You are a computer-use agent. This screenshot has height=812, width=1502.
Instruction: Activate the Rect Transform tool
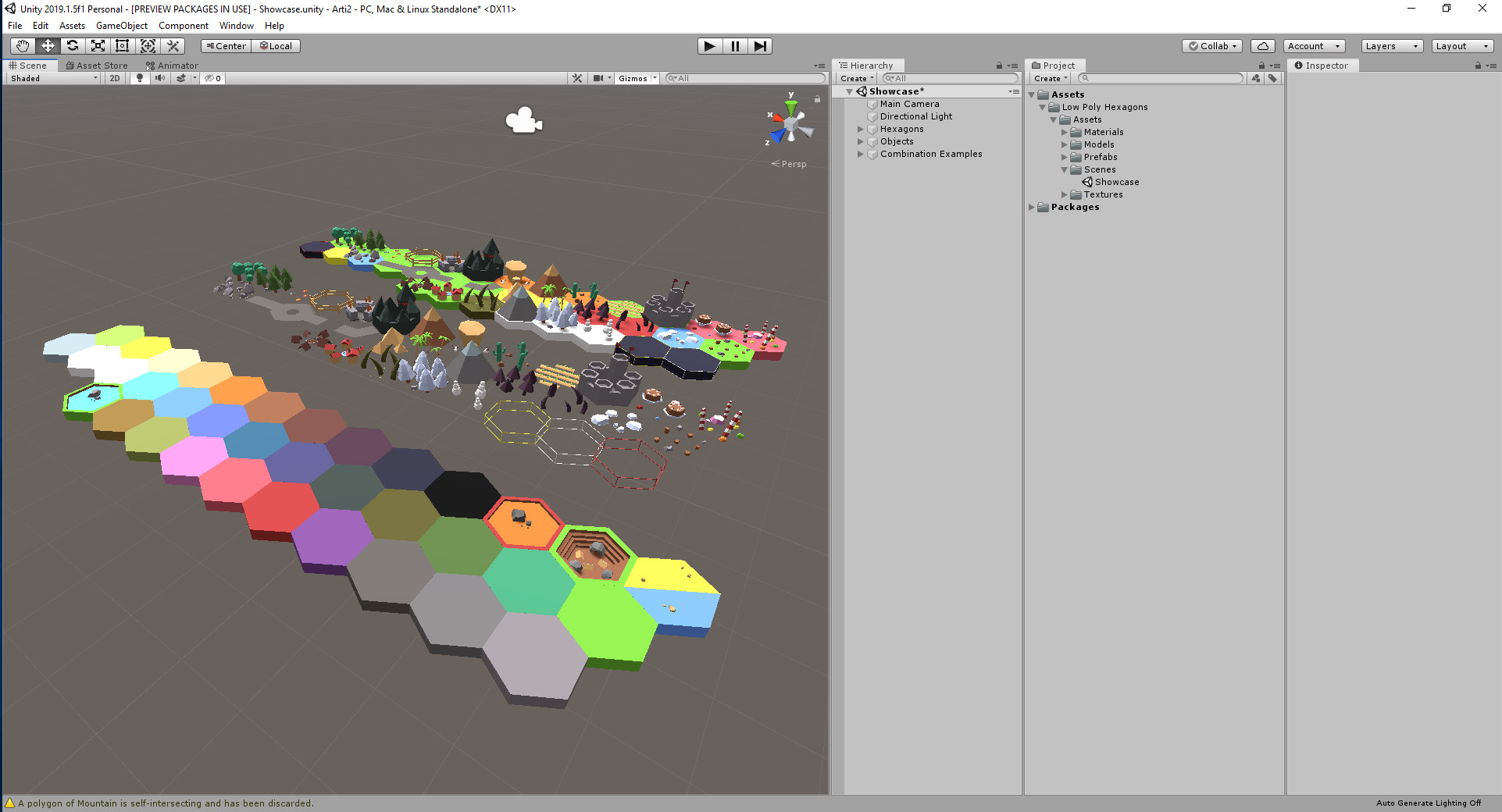click(123, 45)
